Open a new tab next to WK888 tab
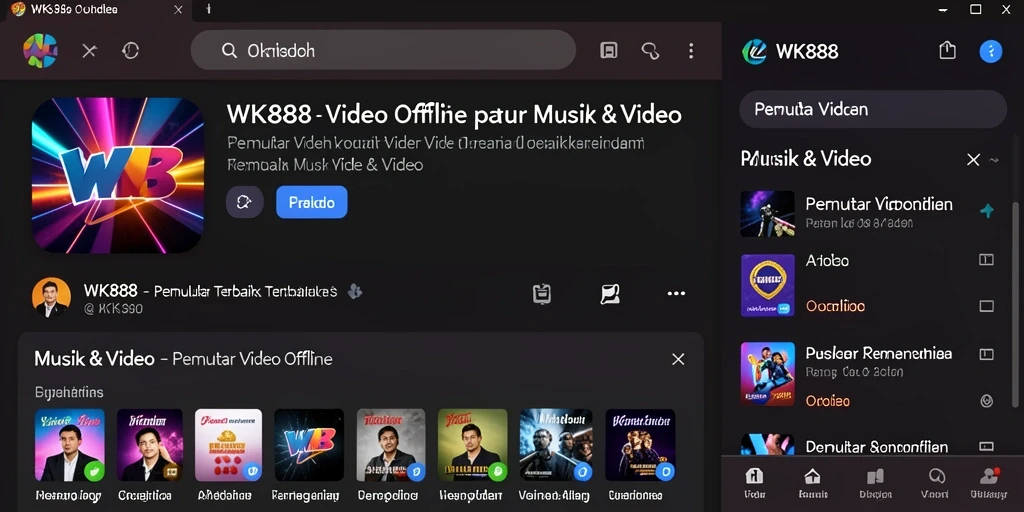Viewport: 1024px width, 512px height. pos(209,9)
